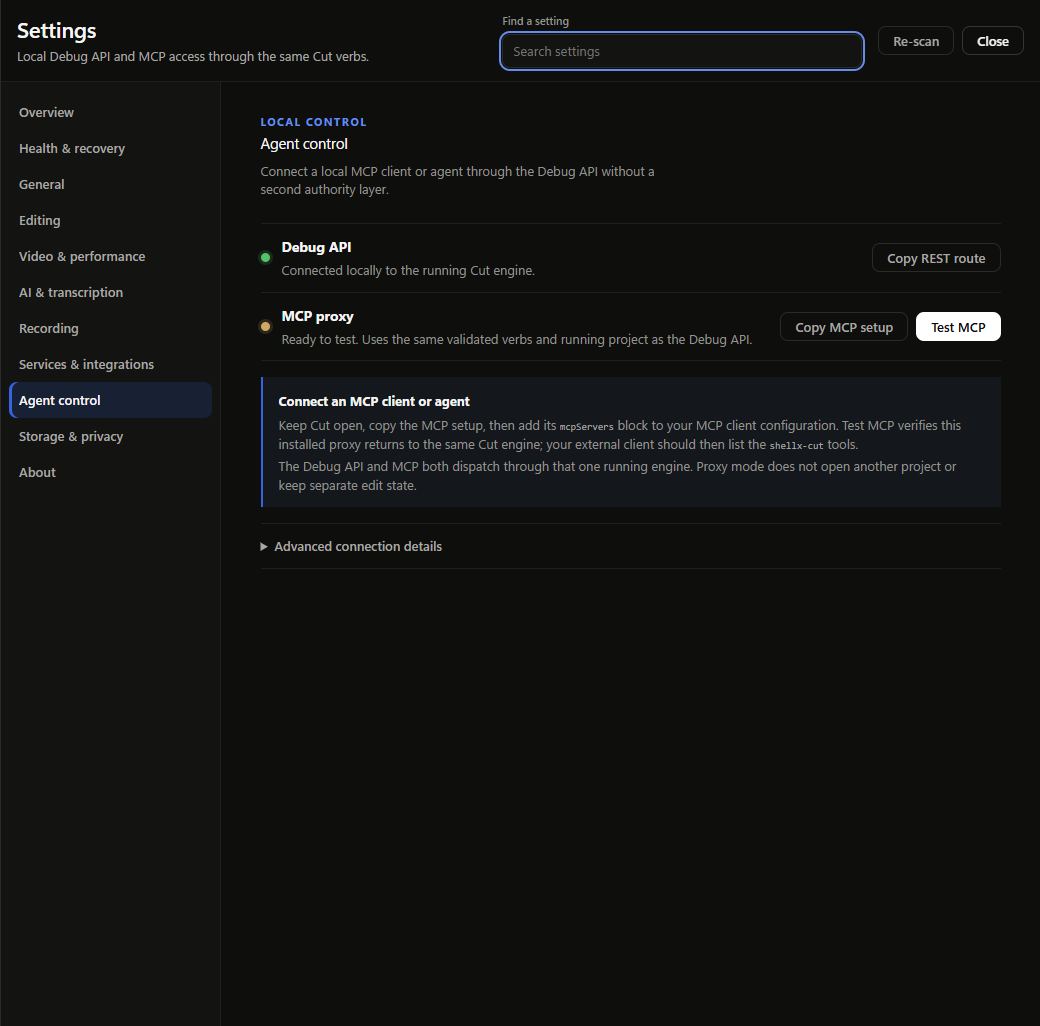Image resolution: width=1040 pixels, height=1026 pixels.
Task: Click the shellx-cut code text
Action: [x=796, y=446]
